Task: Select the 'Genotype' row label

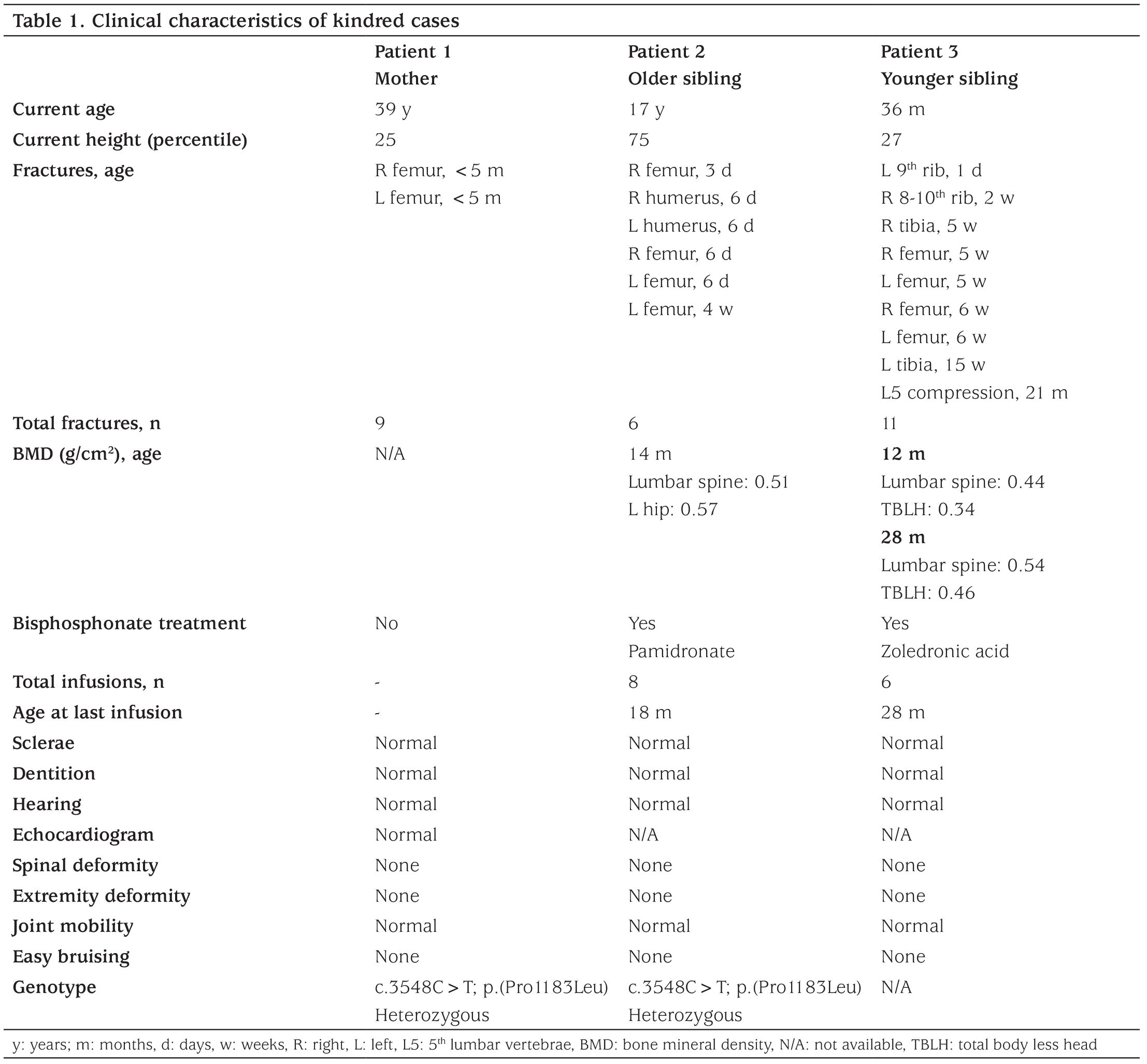Action: (x=54, y=988)
